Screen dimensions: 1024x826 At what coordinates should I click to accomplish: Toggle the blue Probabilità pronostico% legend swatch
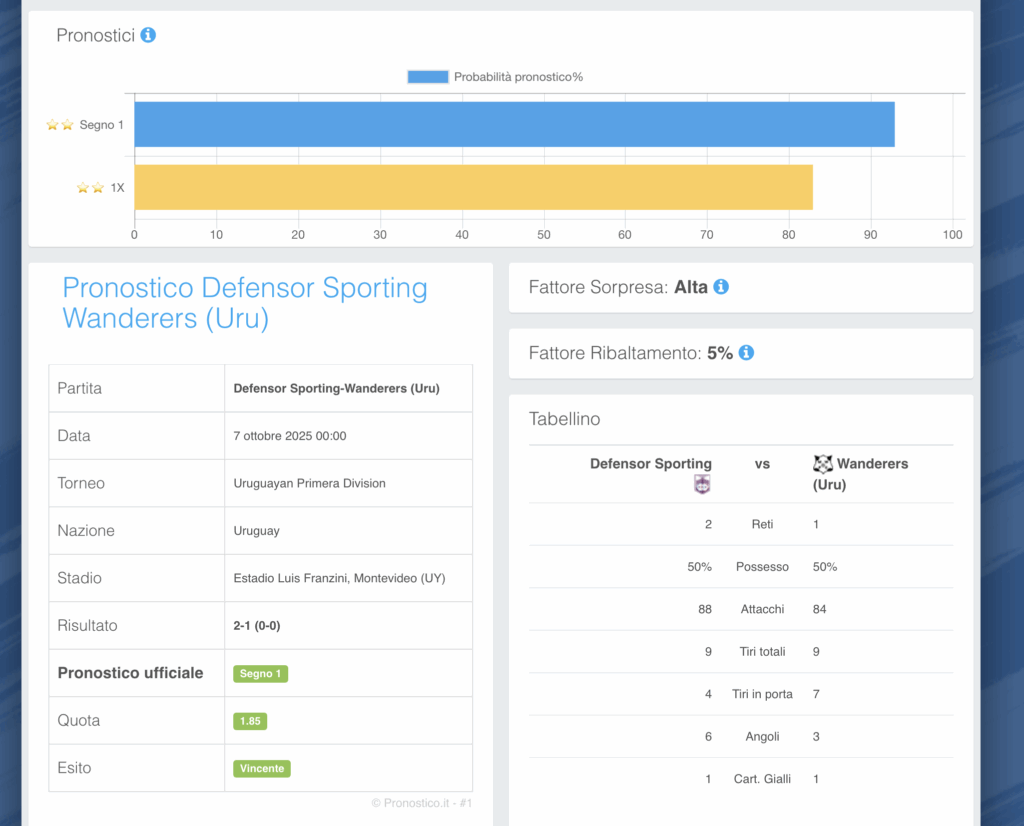[427, 77]
